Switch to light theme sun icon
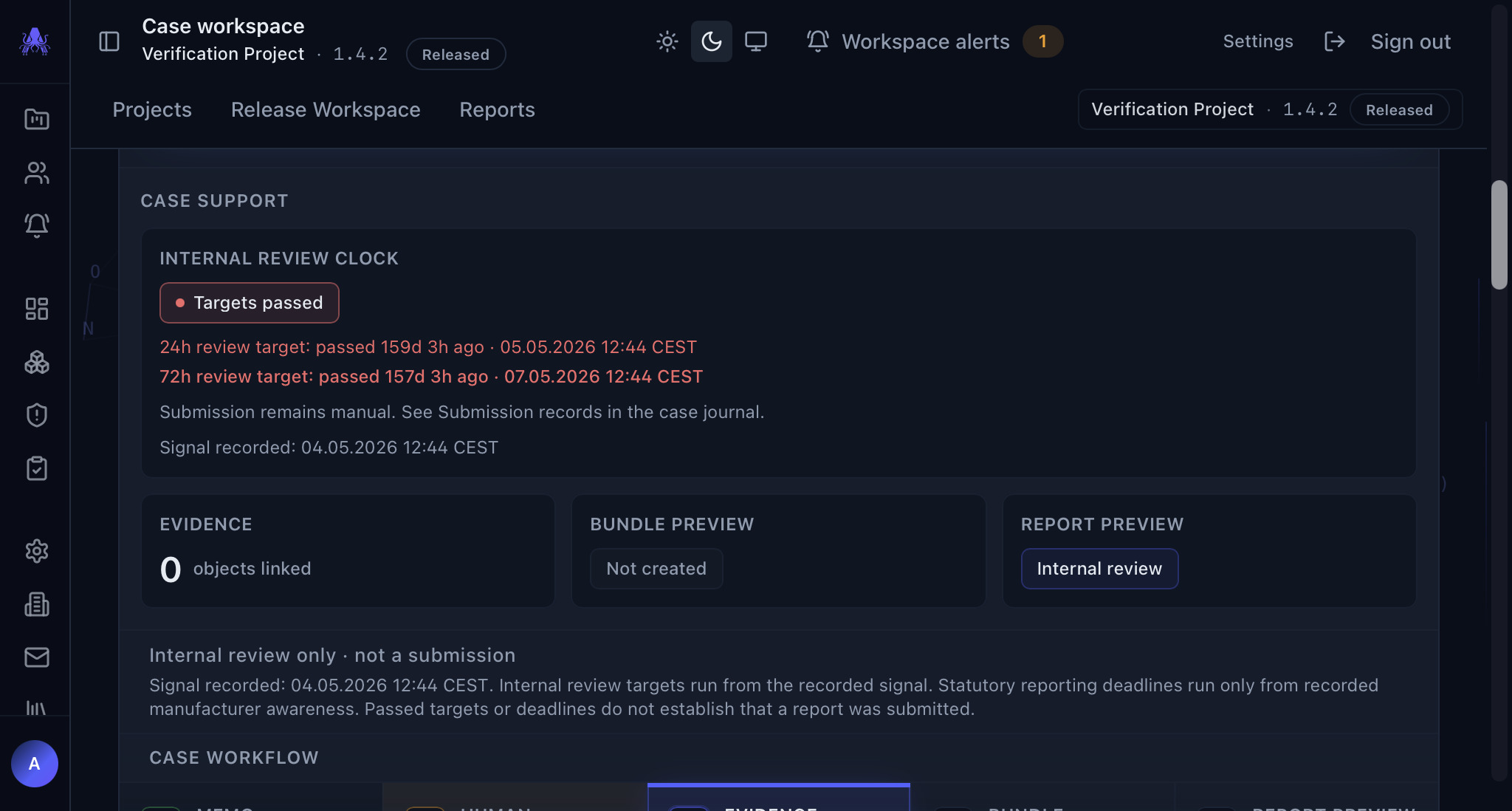The width and height of the screenshot is (1512, 811). [667, 41]
